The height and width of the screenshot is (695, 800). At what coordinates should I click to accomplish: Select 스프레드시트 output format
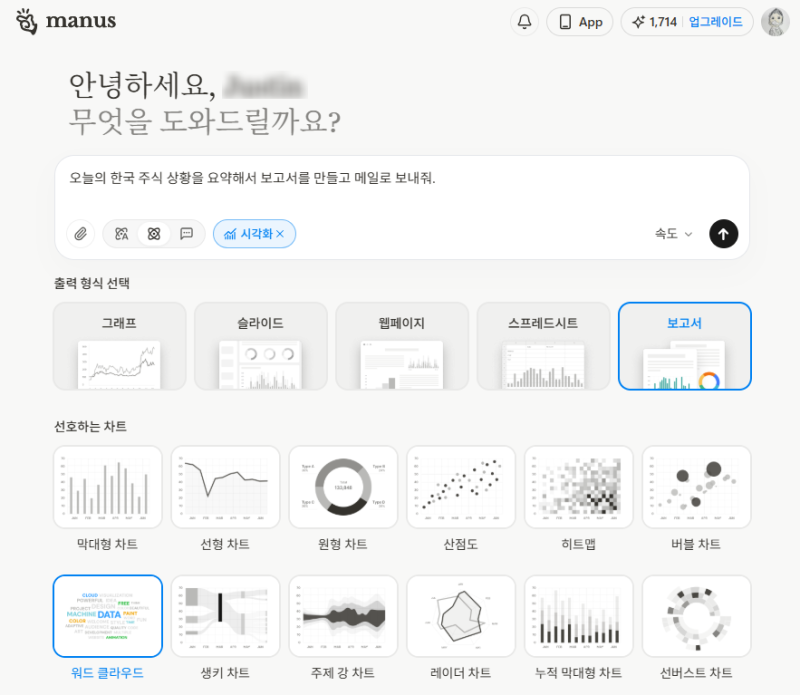(x=543, y=346)
